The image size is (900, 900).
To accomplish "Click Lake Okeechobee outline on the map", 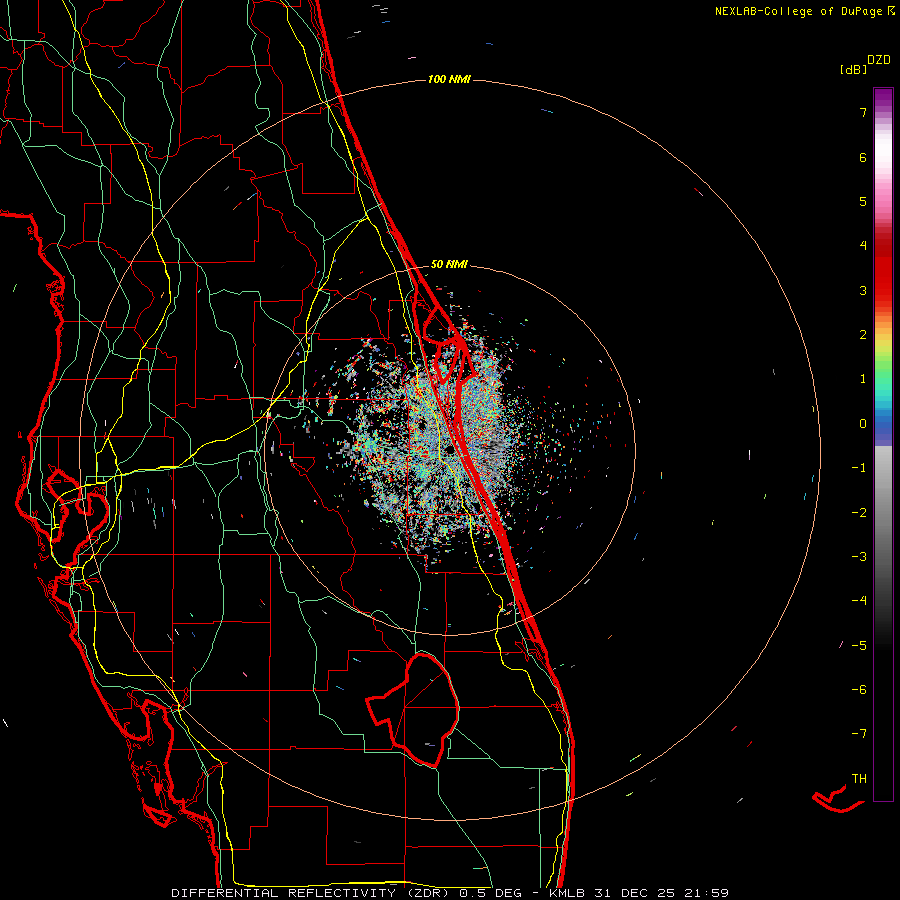I will coord(413,710).
